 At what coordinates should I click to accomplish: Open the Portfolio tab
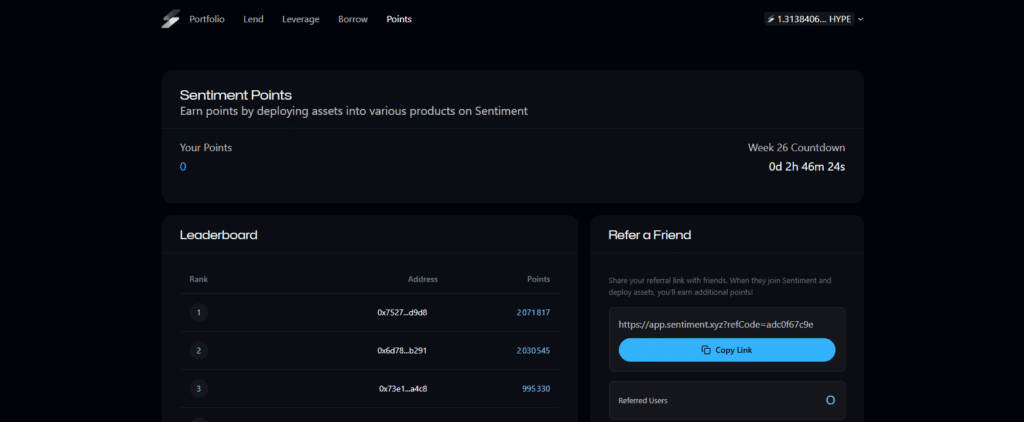(x=207, y=19)
